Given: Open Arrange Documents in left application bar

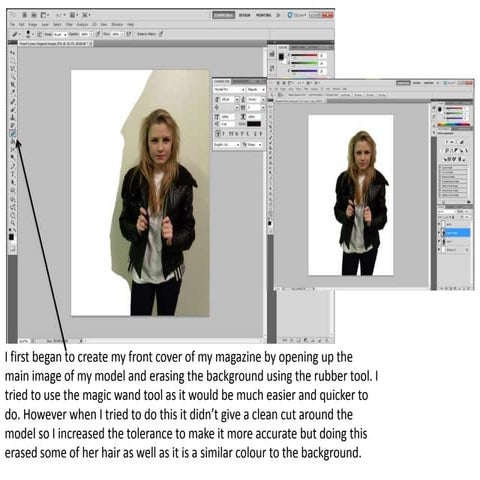Looking at the screenshot, I should pyautogui.click(x=74, y=15).
